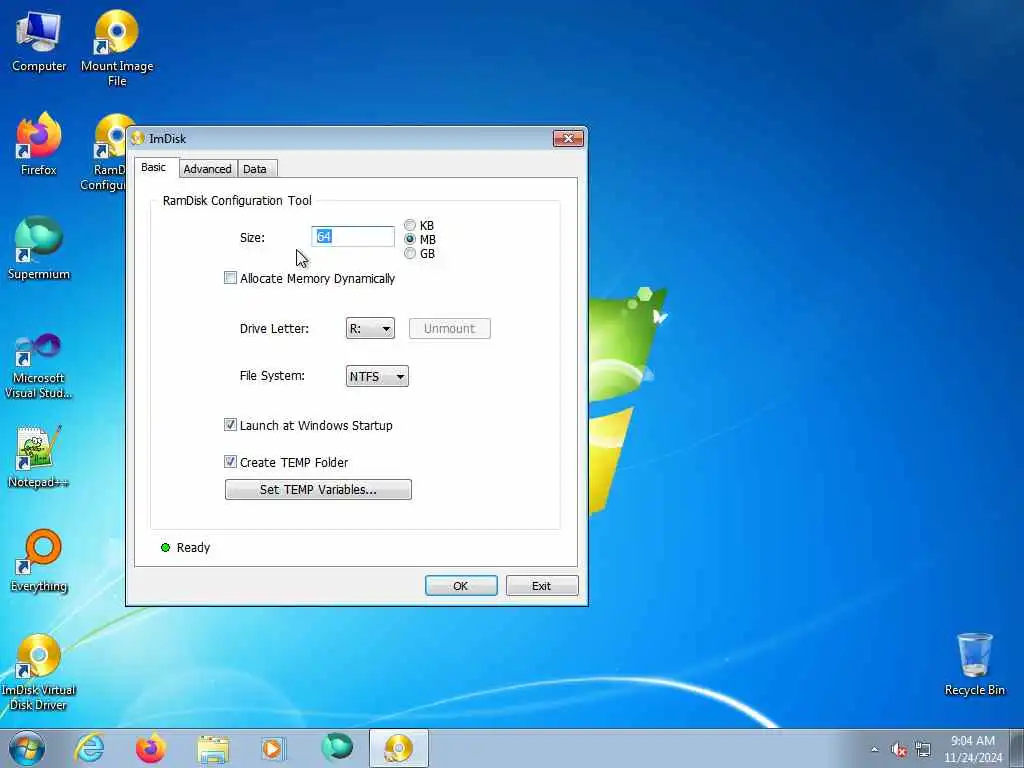Image resolution: width=1024 pixels, height=768 pixels.
Task: Click the Show desktop strip
Action: (x=1017, y=748)
